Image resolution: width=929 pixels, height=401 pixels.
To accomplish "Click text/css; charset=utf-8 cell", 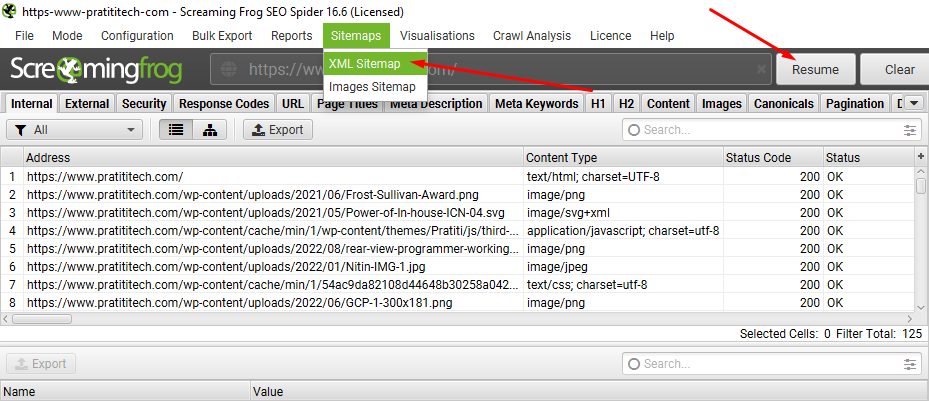I will [x=623, y=285].
